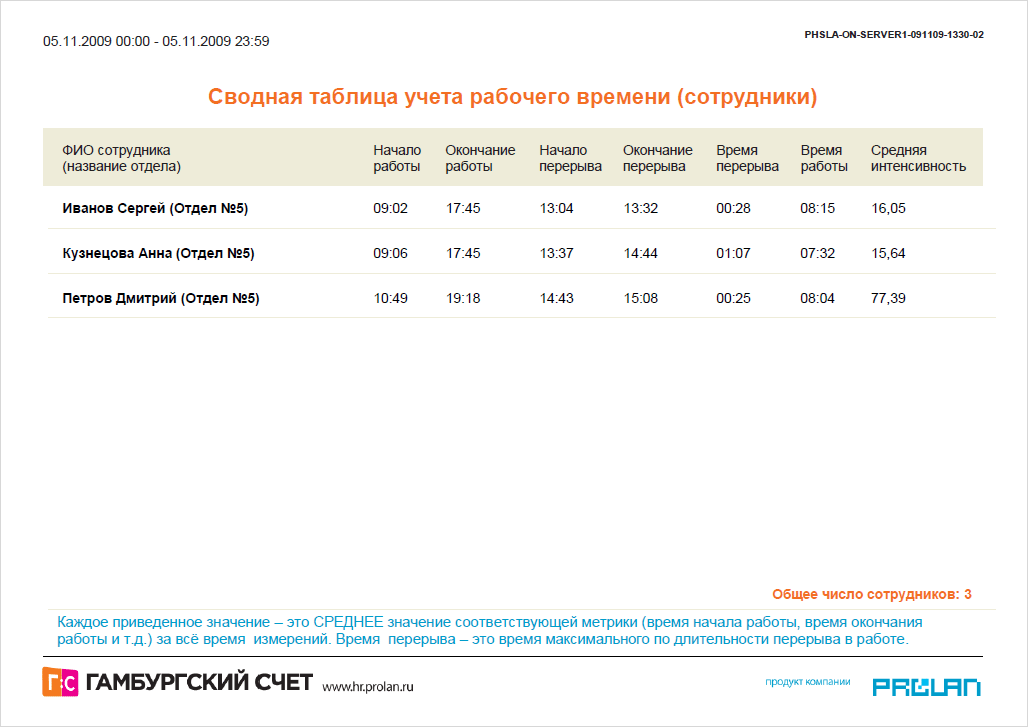Click the ГАМБУРГСКИЙ СЧЕТ brand name text
Viewport: 1028px width, 727px height.
[x=199, y=682]
